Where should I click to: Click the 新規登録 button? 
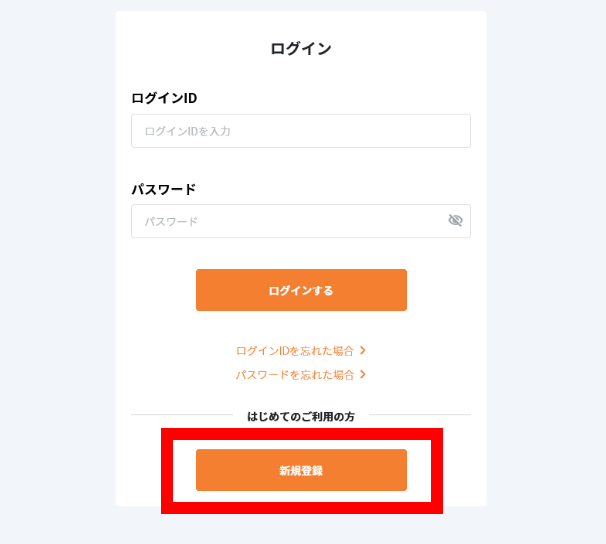coord(301,470)
